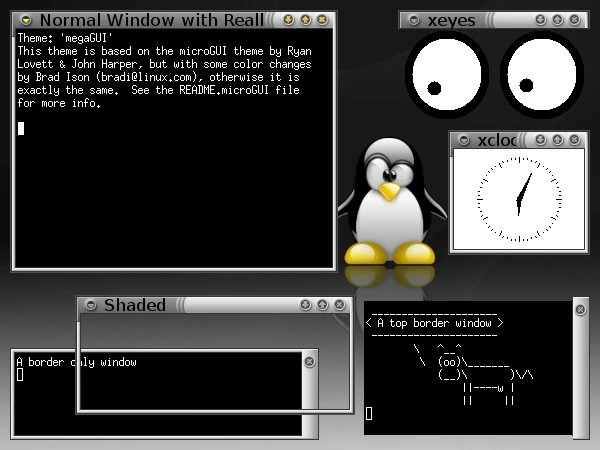Viewport: 600px width, 450px height.
Task: Close the border only window
Action: pos(310,362)
